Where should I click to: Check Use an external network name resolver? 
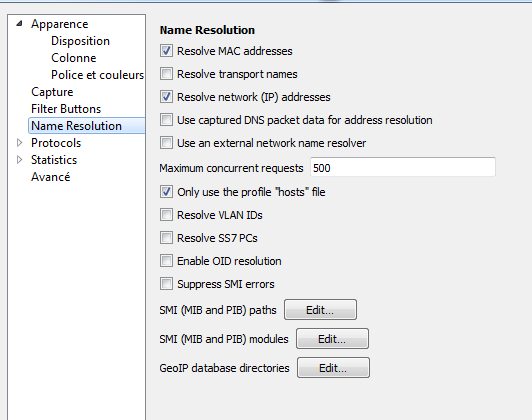166,143
